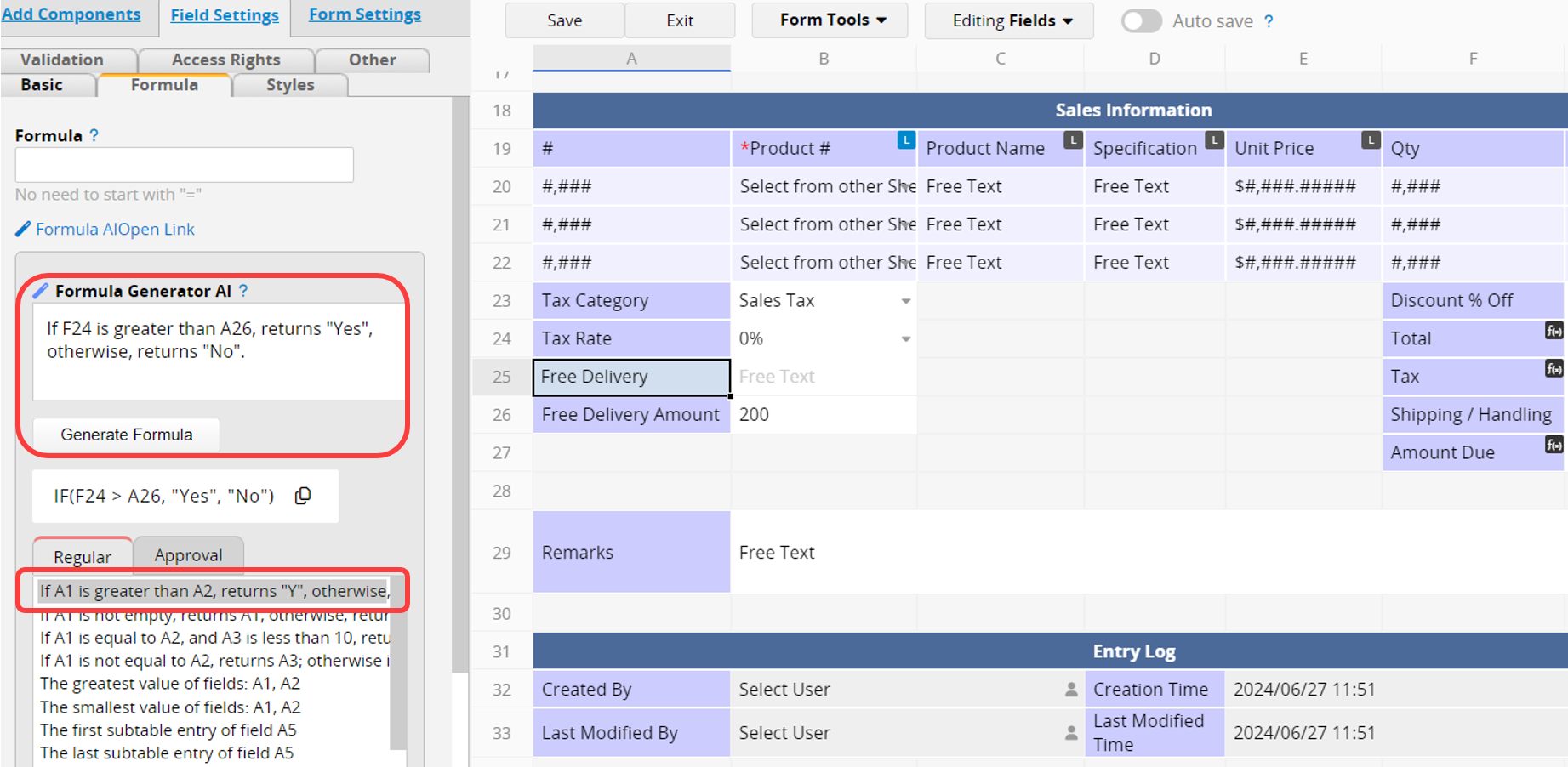Open the Editing Fields dropdown
The height and width of the screenshot is (767, 1568).
1010,21
